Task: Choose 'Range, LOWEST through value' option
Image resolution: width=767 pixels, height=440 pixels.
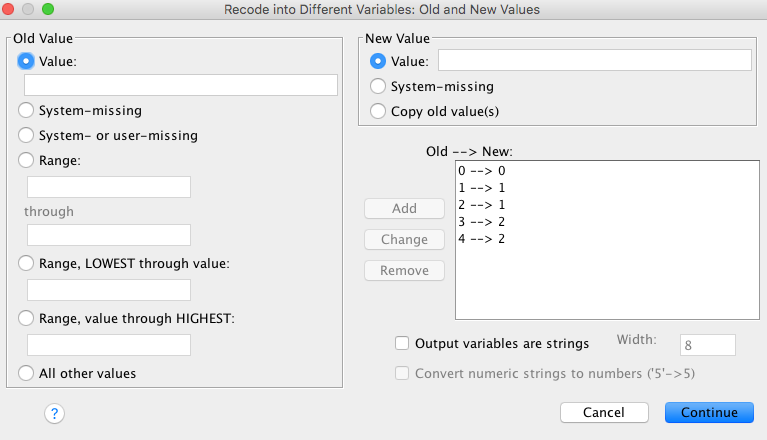Action: coord(26,264)
